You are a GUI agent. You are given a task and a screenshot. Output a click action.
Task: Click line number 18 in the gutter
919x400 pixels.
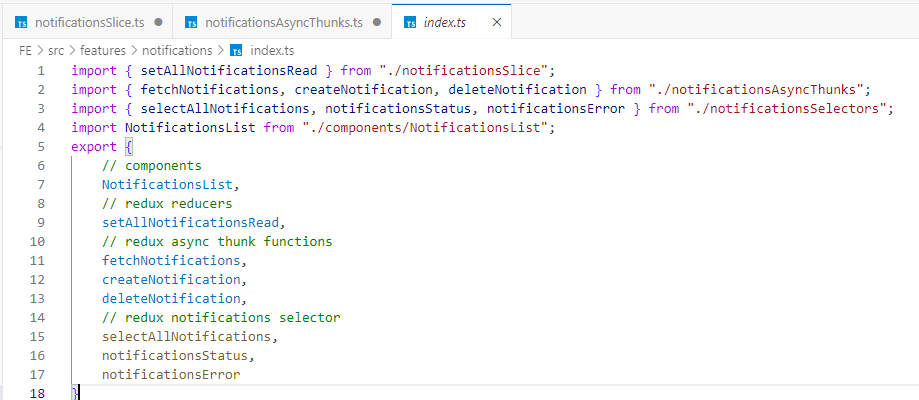tap(38, 393)
